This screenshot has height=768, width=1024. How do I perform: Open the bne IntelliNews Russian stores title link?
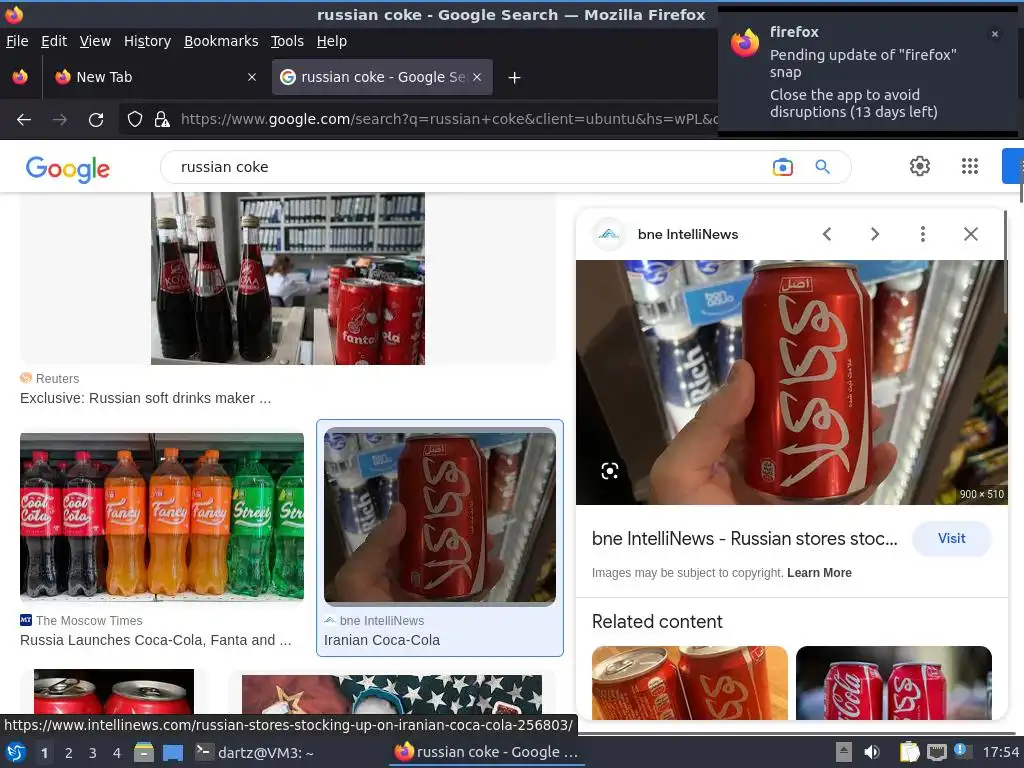pos(744,539)
